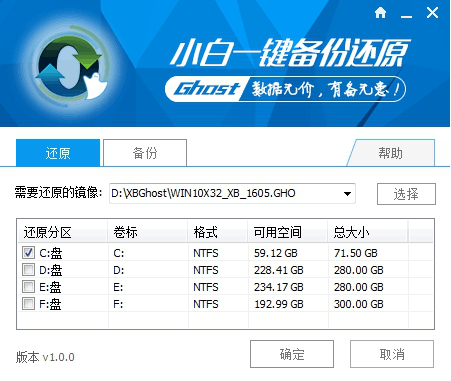Click the 280.00 GB size in E row

[x=359, y=287]
